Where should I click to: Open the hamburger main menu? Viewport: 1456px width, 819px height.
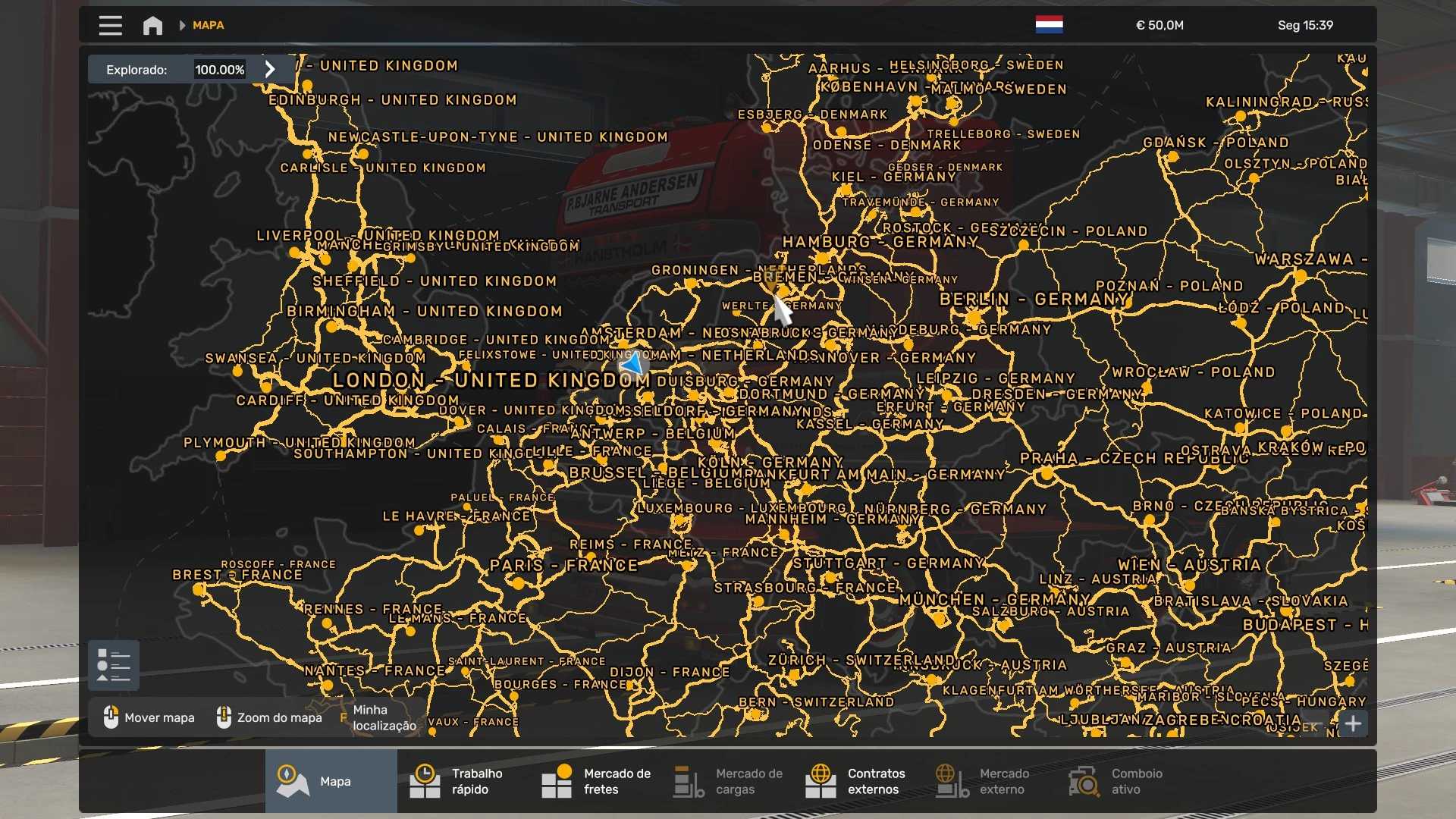pos(110,25)
